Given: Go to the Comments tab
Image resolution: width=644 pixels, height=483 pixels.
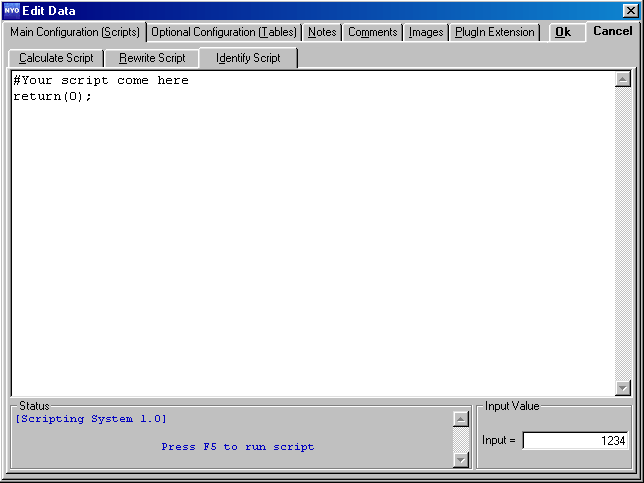Looking at the screenshot, I should pyautogui.click(x=373, y=32).
